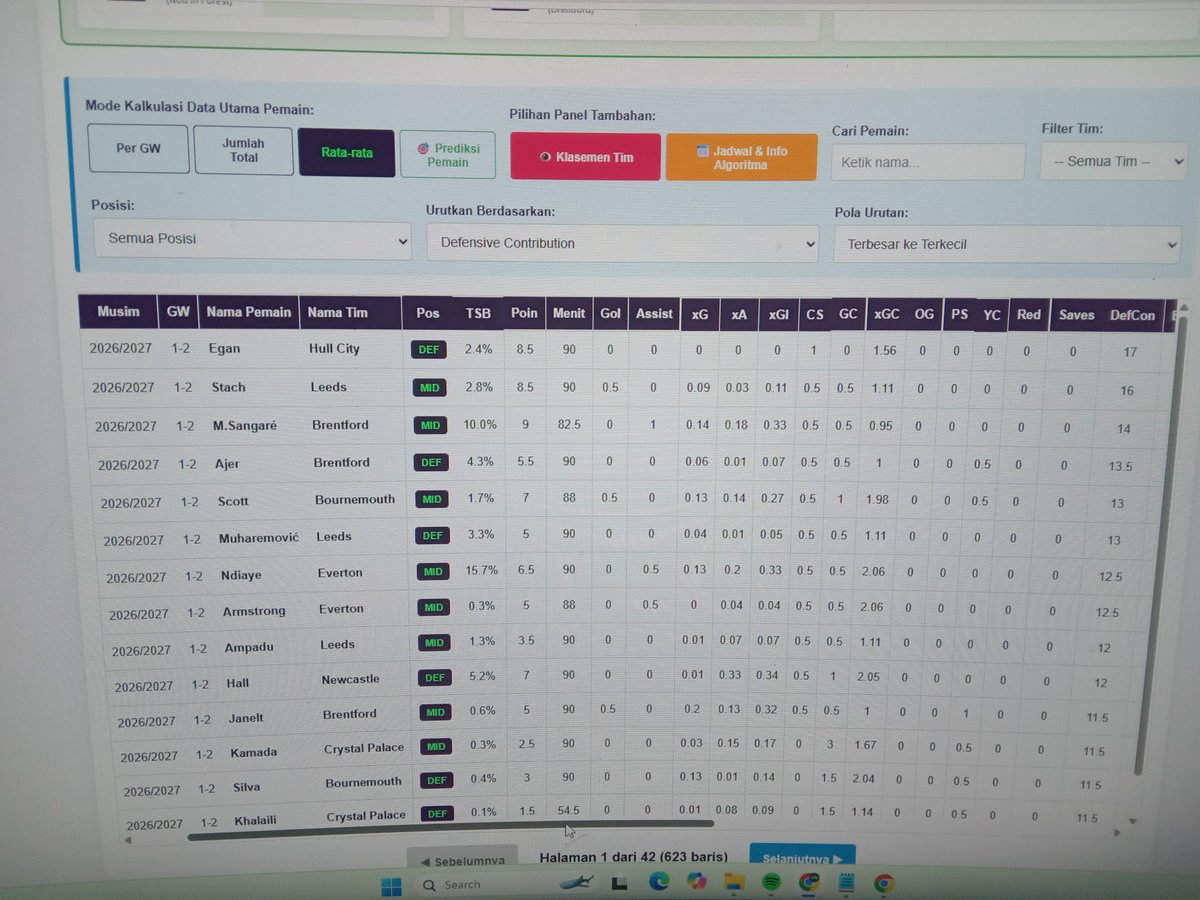Open the Pola Urutan dropdown
Image resolution: width=1200 pixels, height=900 pixels.
pos(1007,244)
